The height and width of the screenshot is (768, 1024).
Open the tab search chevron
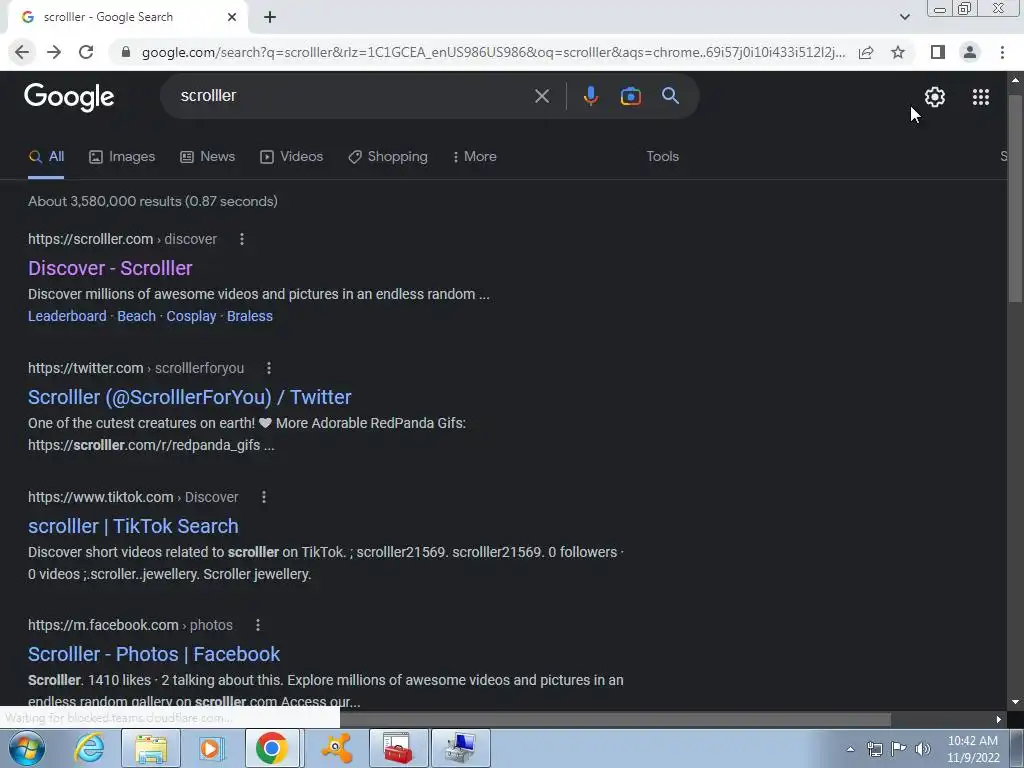[x=904, y=17]
